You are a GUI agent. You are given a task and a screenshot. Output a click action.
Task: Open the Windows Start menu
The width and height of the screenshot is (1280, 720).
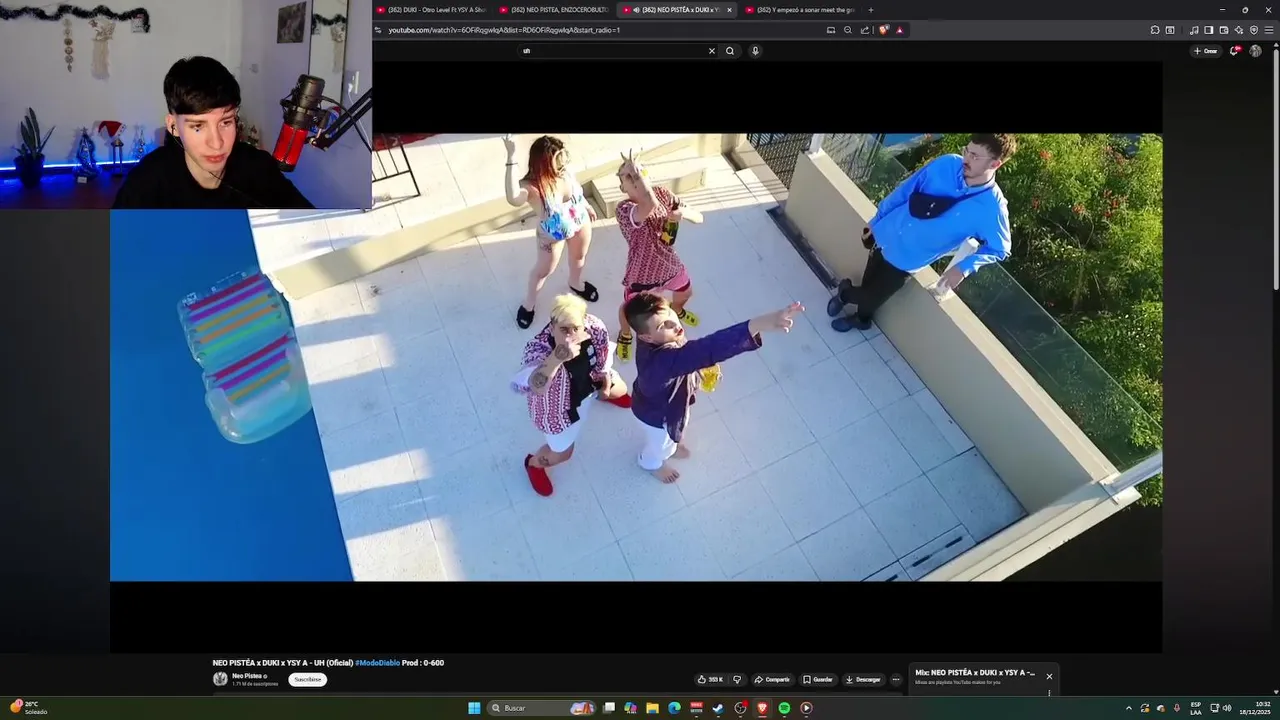tap(474, 708)
